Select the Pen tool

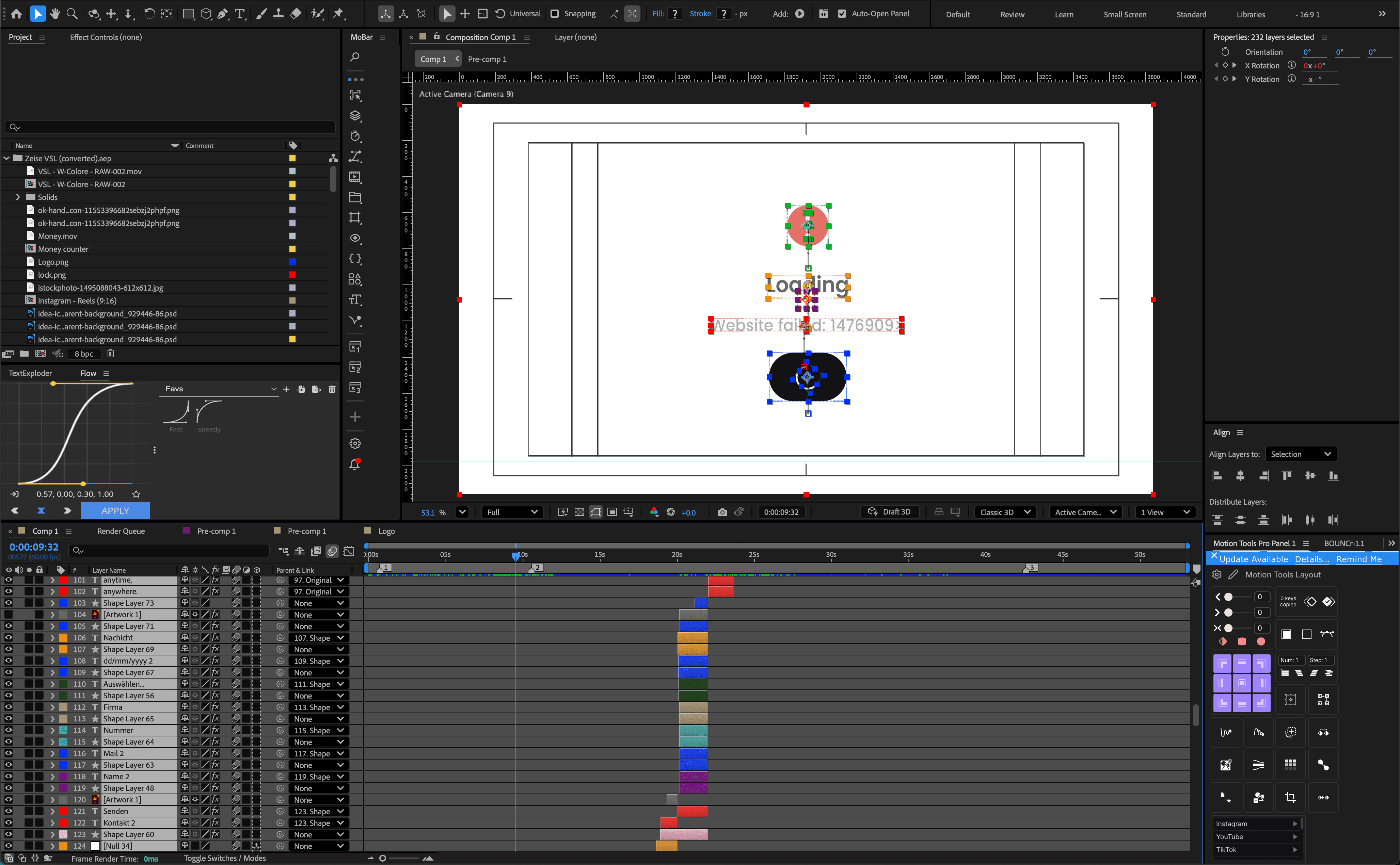tap(223, 14)
